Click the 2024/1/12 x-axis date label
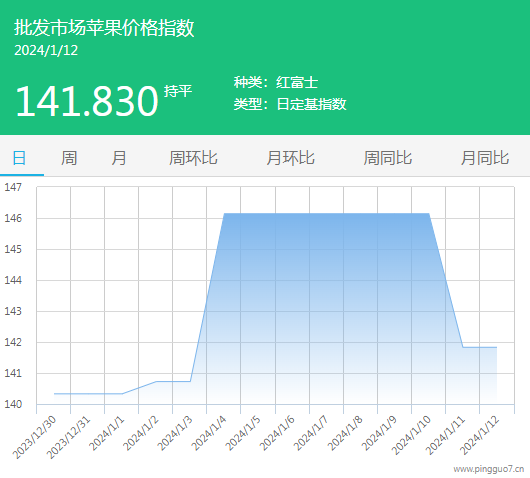This screenshot has height=478, width=530. [480, 435]
